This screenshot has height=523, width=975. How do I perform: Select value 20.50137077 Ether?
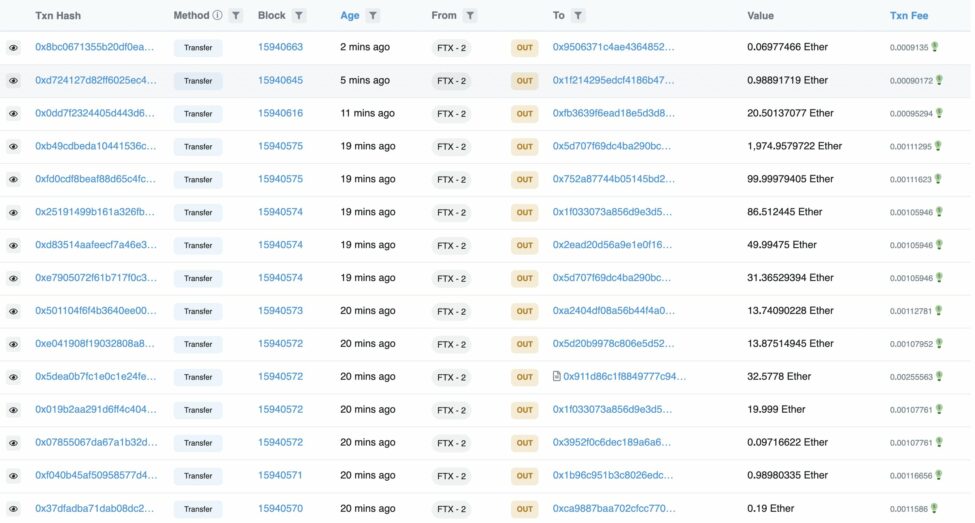(x=790, y=113)
